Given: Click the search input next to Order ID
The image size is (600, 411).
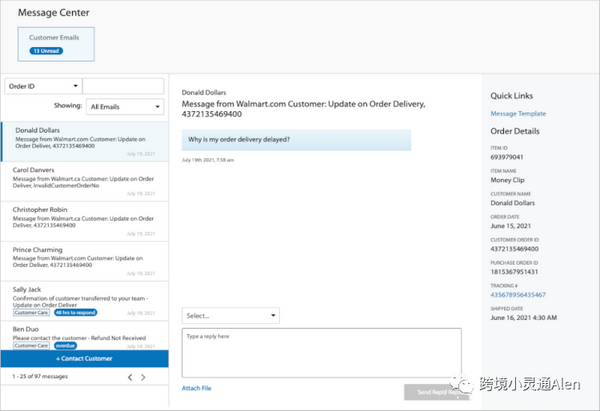Looking at the screenshot, I should point(122,86).
